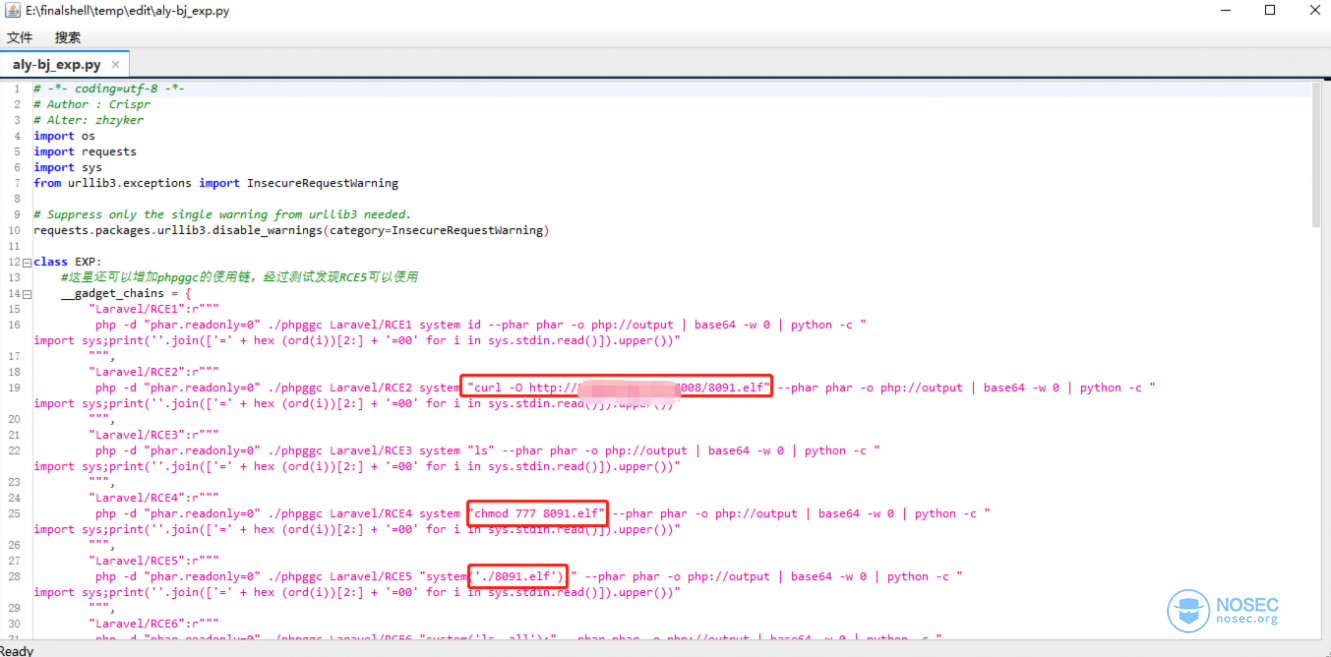Click the '# Suppress only the single warning' comment
Image resolution: width=1331 pixels, height=657 pixels.
click(x=222, y=215)
